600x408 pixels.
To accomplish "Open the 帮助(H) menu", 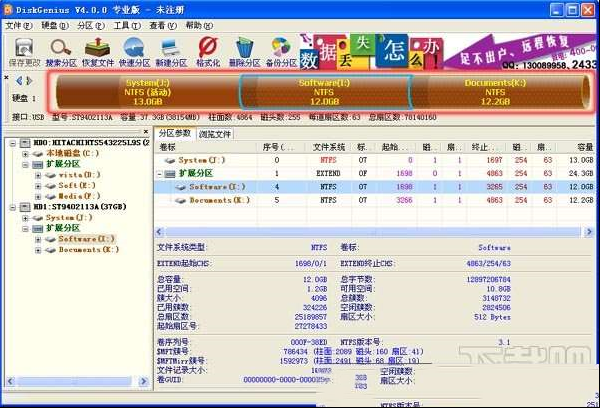I will click(x=199, y=26).
